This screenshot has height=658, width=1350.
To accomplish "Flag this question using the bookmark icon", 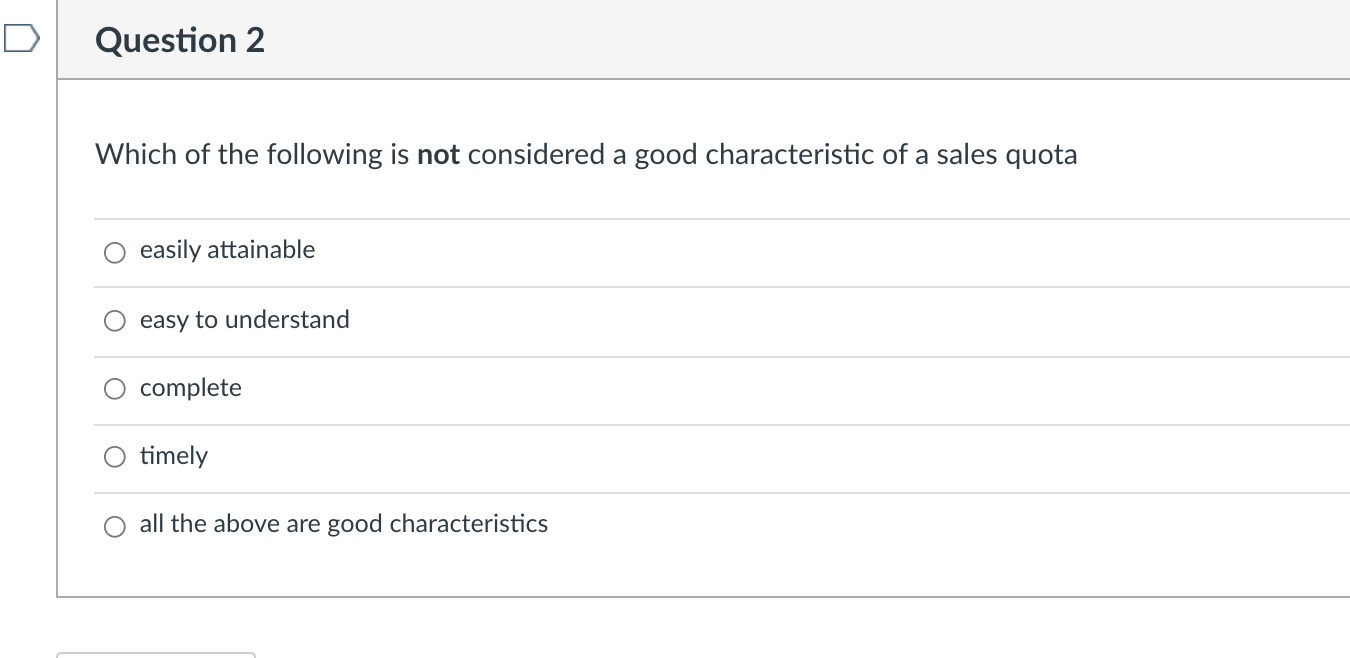I will [x=18, y=41].
